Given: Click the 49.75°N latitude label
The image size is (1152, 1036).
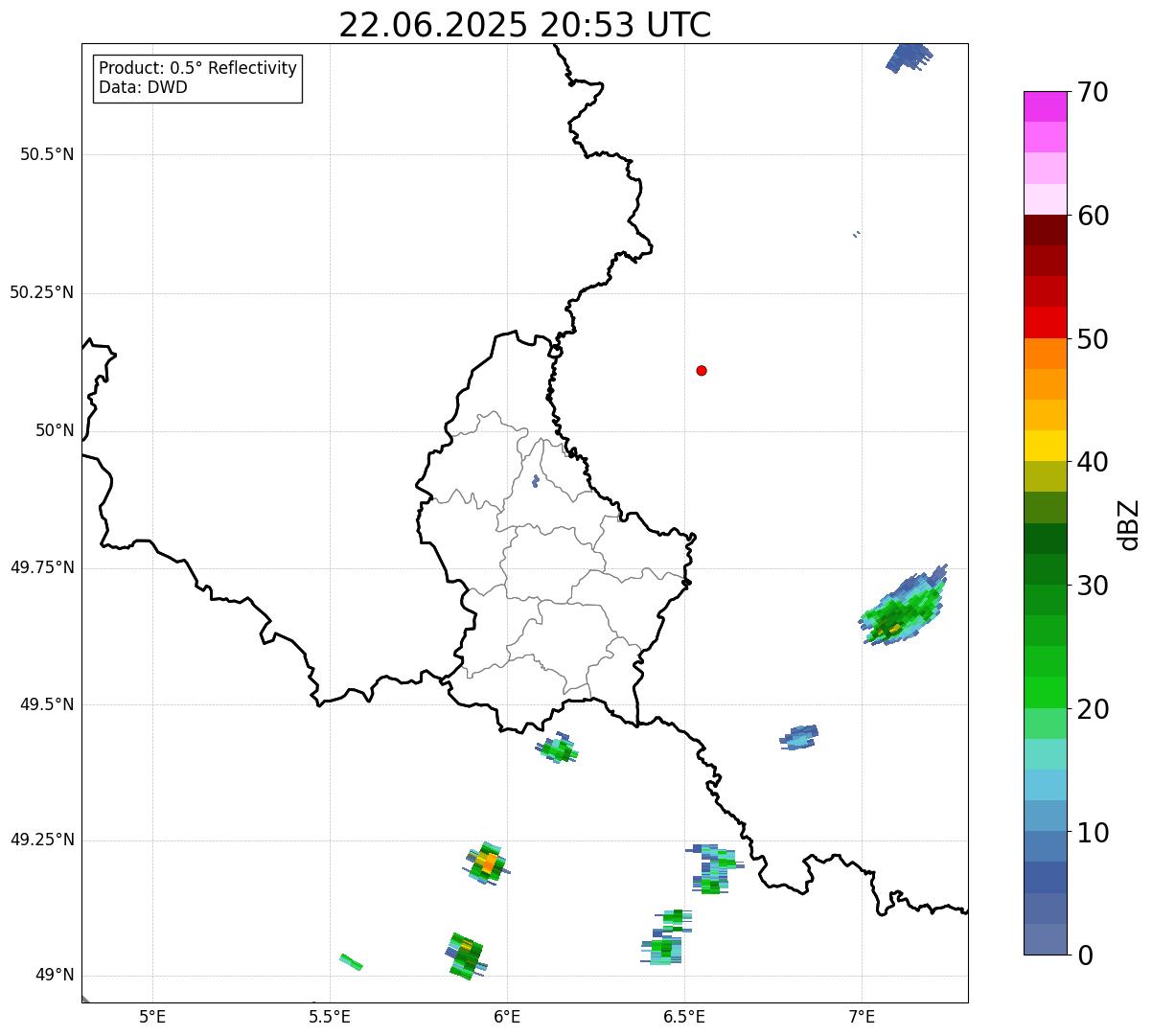Looking at the screenshot, I should coord(42,567).
